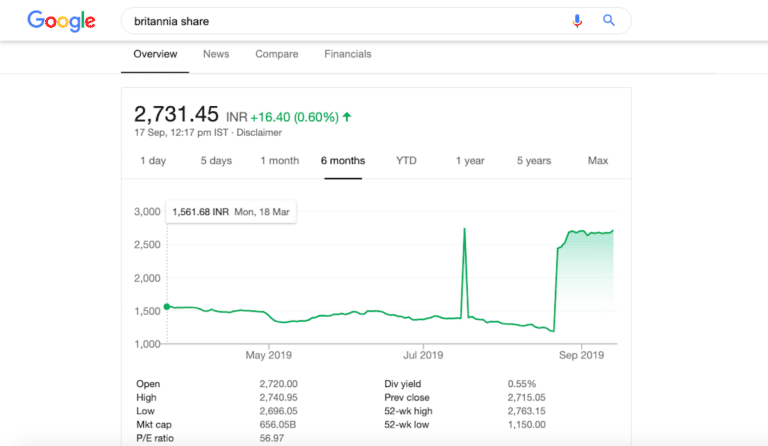Click the Sep 2019 axis label

click(x=581, y=355)
